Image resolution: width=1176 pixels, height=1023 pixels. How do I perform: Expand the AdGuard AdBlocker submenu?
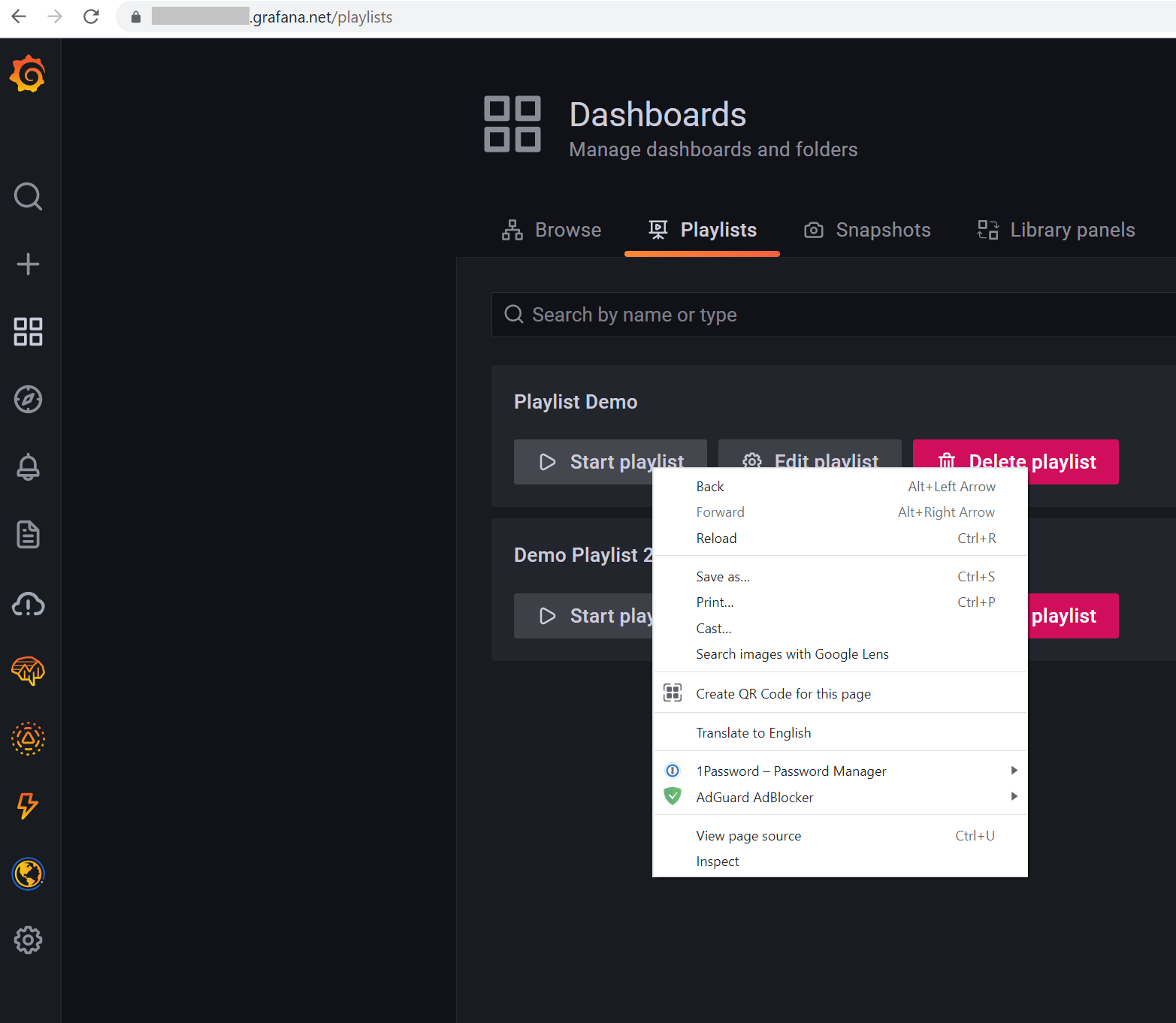(x=1014, y=797)
